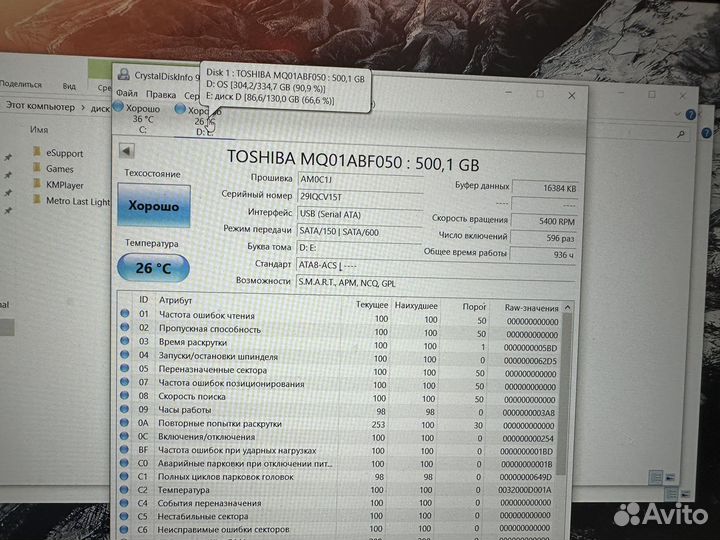Click status circle for Температура row
The width and height of the screenshot is (720, 540).
click(125, 490)
